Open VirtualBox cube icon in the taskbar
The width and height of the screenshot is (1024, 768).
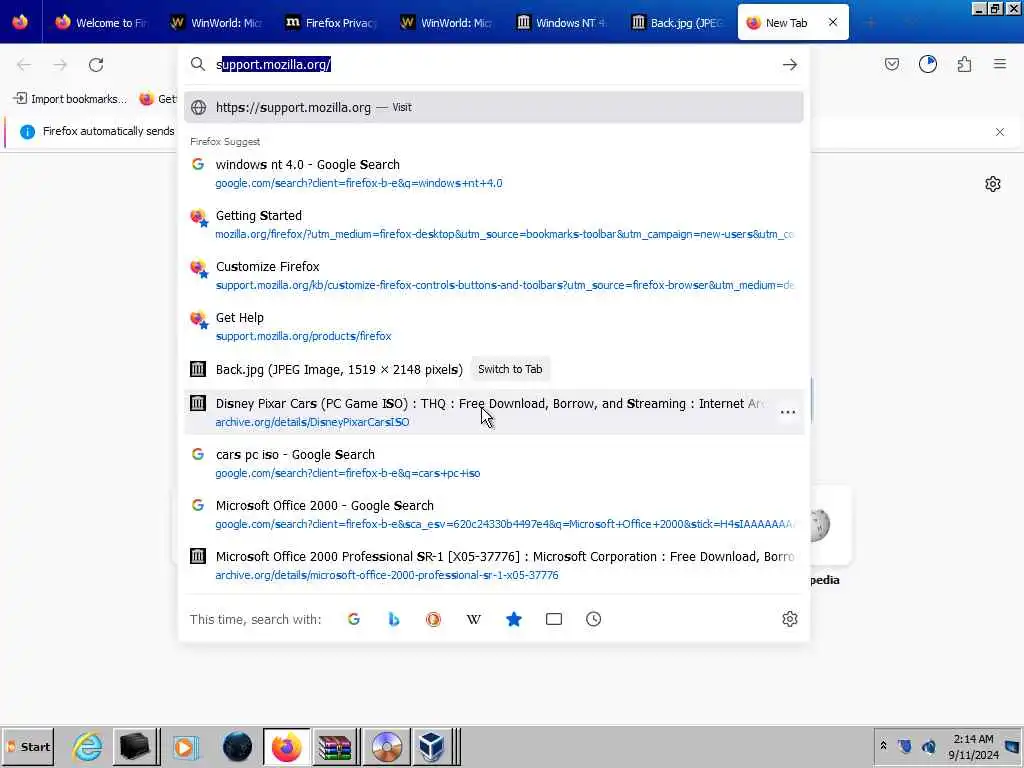[432, 746]
